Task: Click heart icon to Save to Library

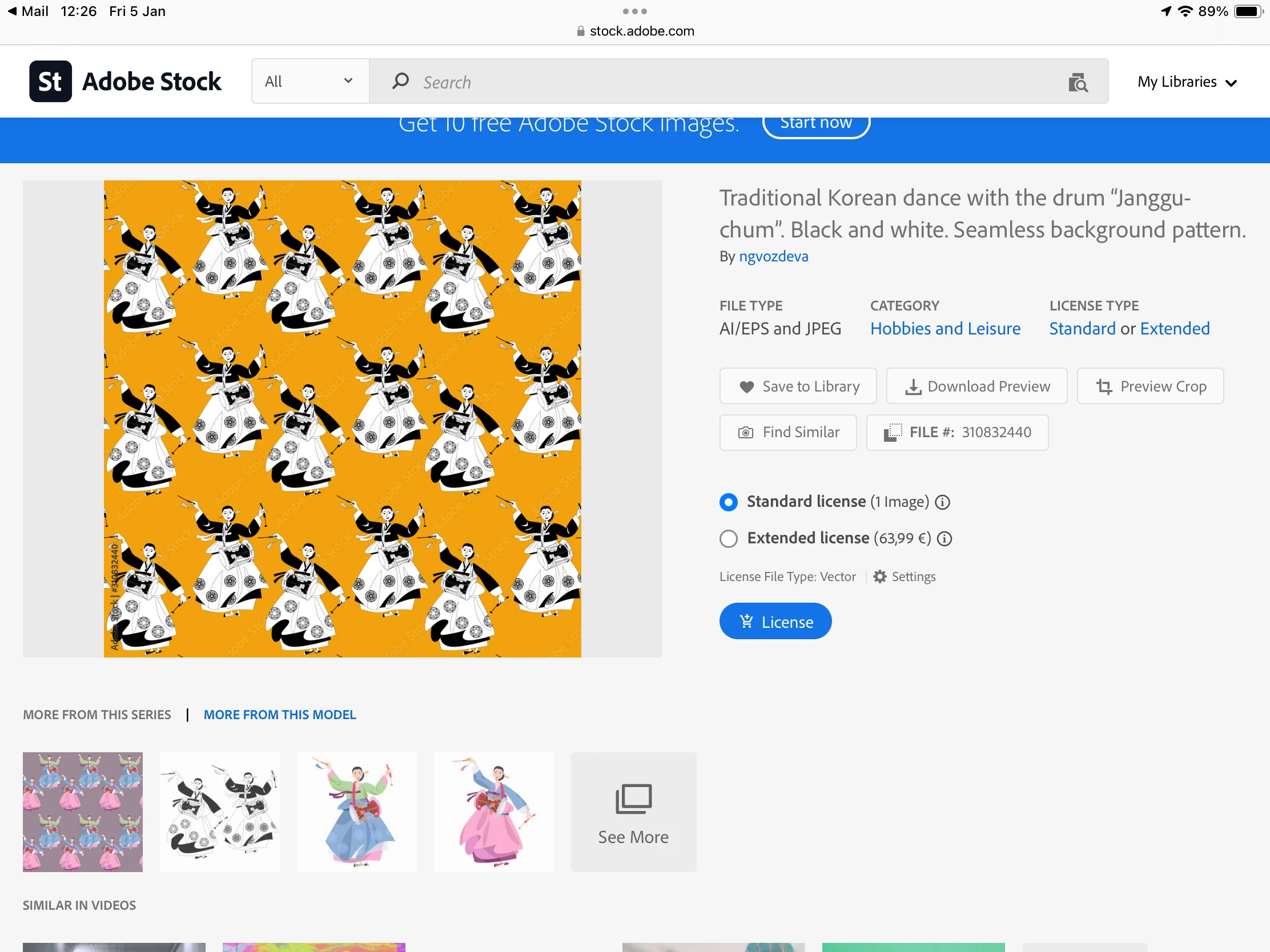Action: (746, 387)
